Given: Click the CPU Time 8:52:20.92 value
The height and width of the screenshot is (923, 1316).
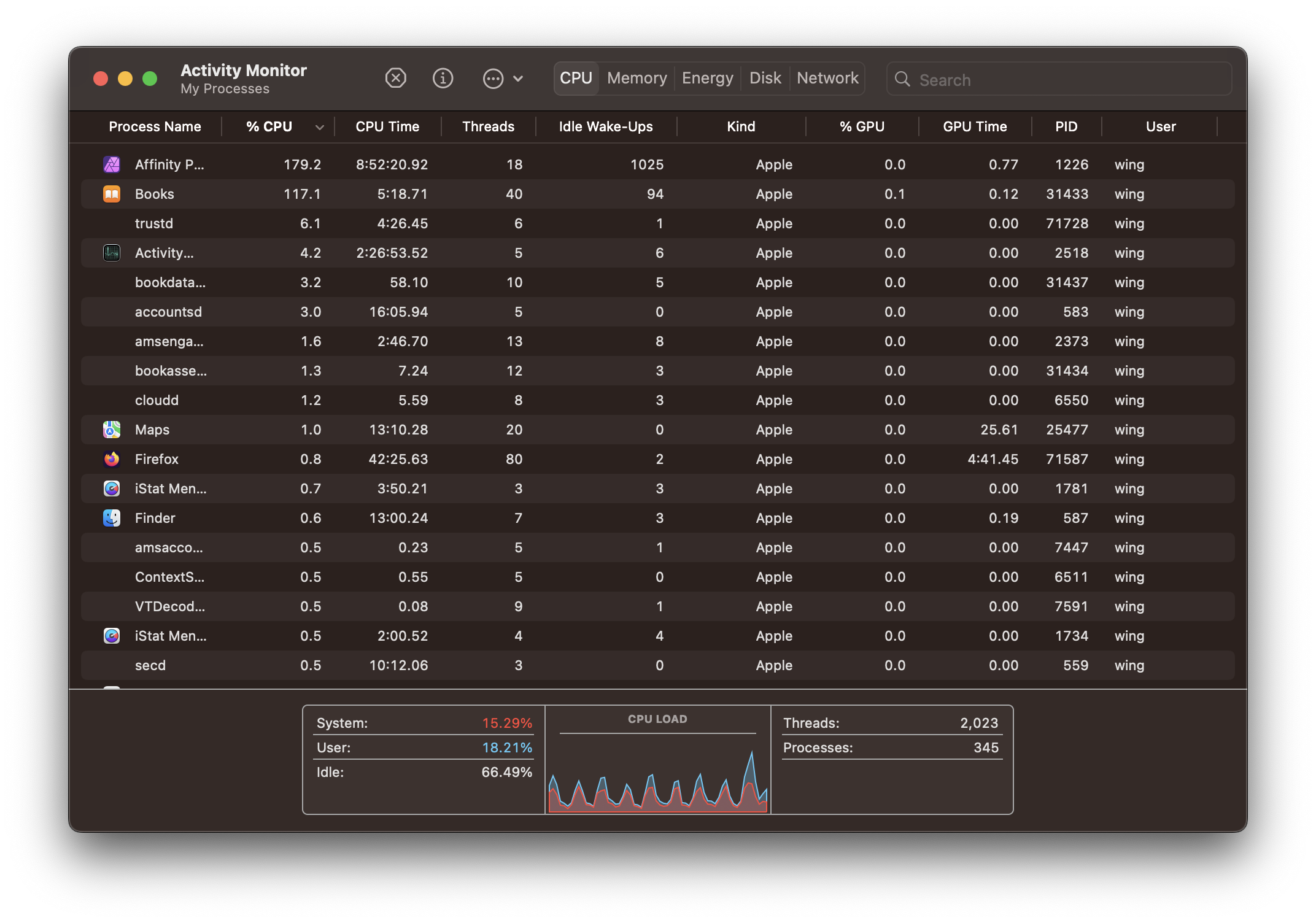Looking at the screenshot, I should coord(392,164).
